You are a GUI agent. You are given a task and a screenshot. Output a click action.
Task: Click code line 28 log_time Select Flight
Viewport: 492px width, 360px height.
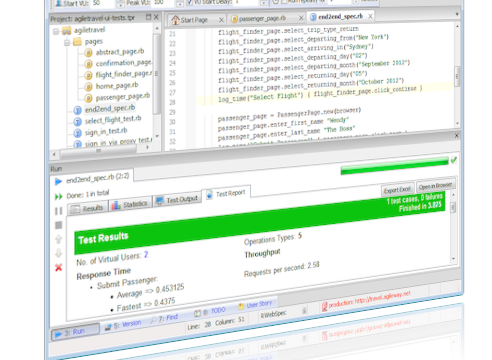tap(320, 93)
